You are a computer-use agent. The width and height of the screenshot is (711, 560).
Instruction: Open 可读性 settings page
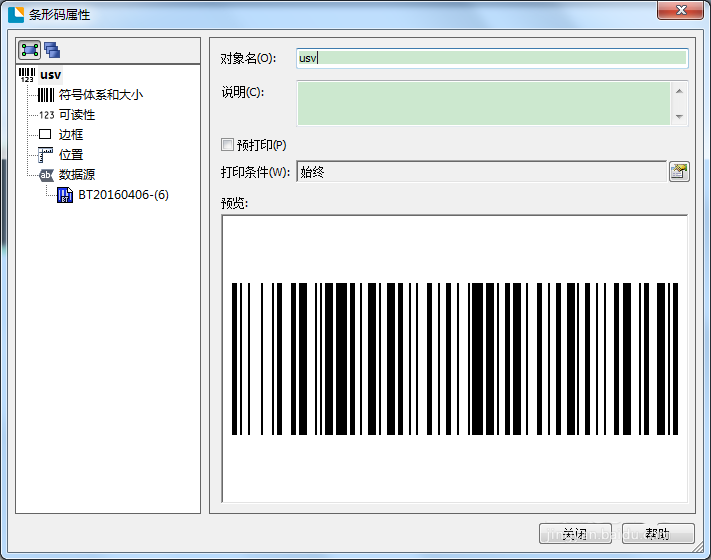coord(77,115)
